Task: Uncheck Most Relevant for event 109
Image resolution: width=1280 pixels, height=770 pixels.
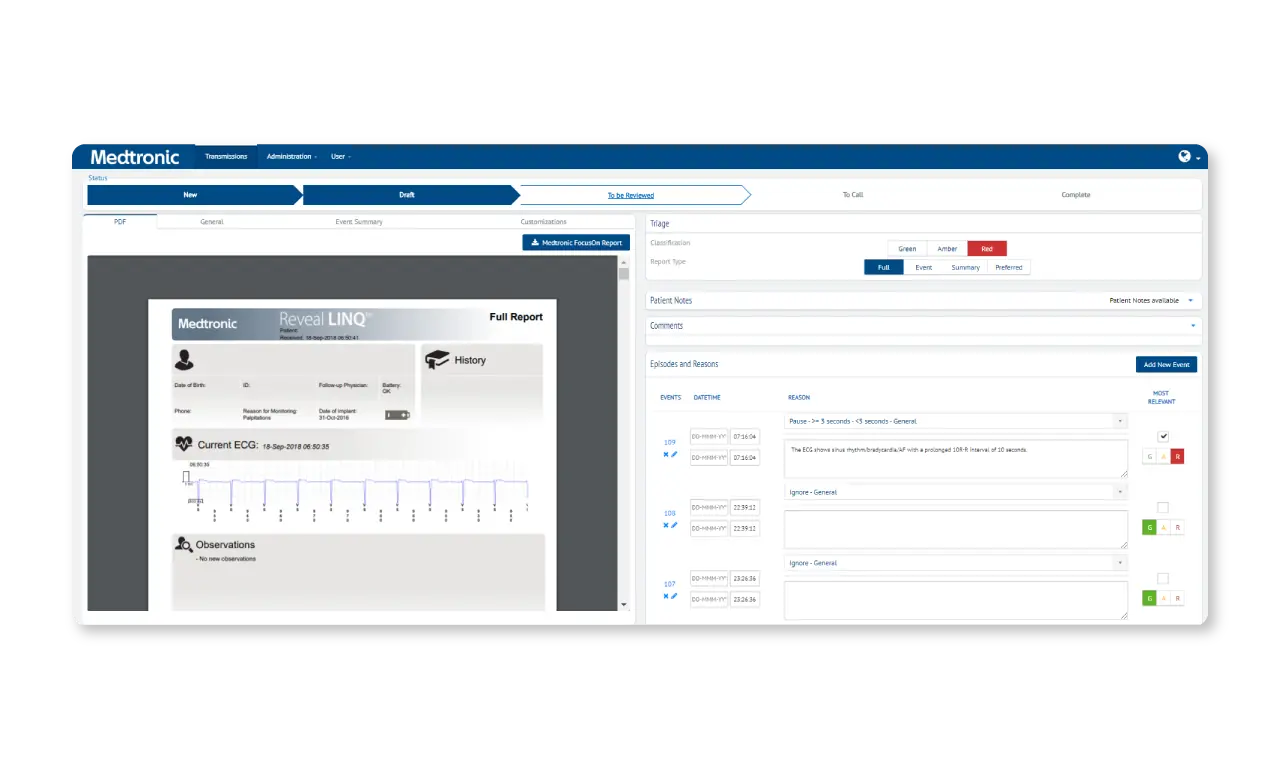Action: [x=1163, y=436]
